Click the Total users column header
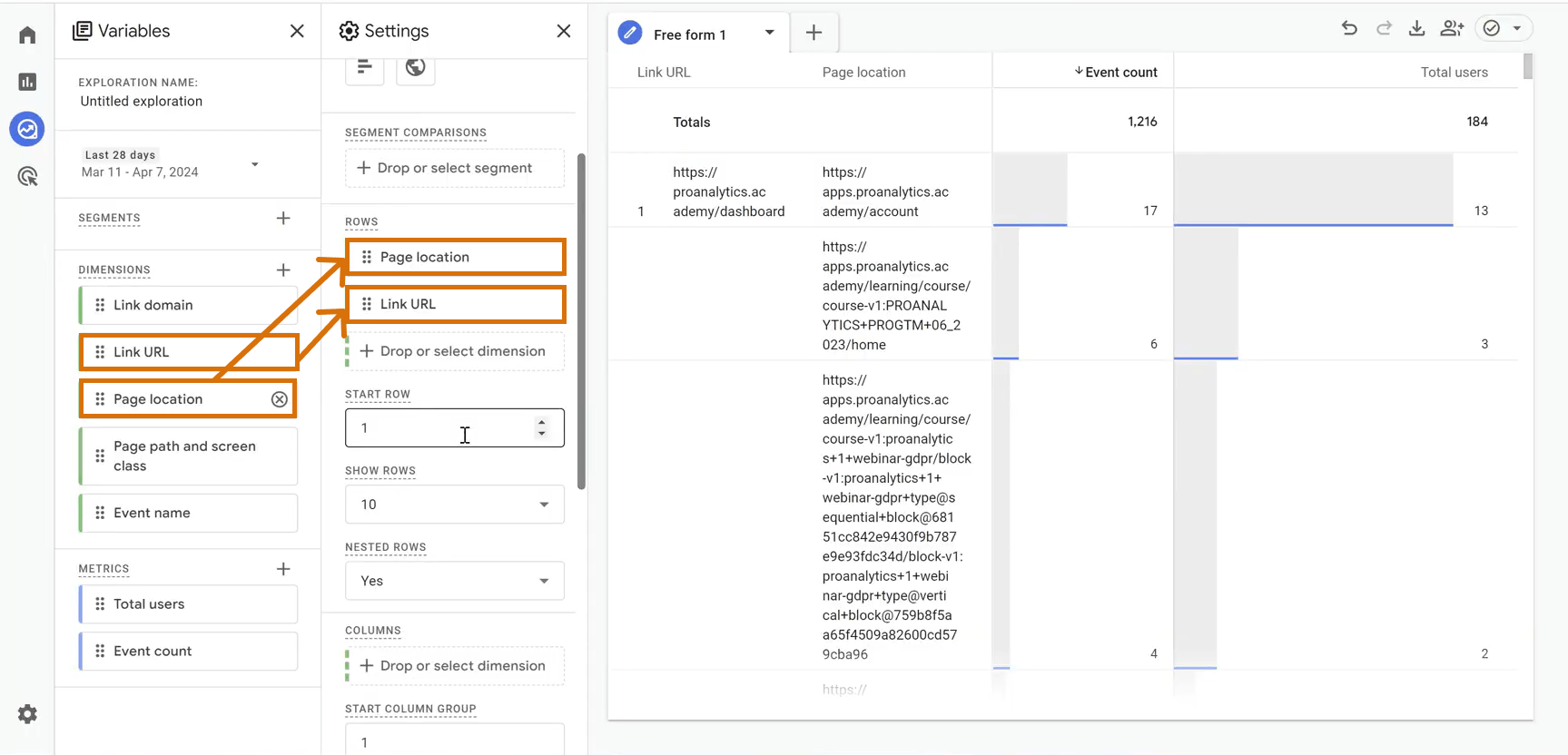 pos(1455,73)
